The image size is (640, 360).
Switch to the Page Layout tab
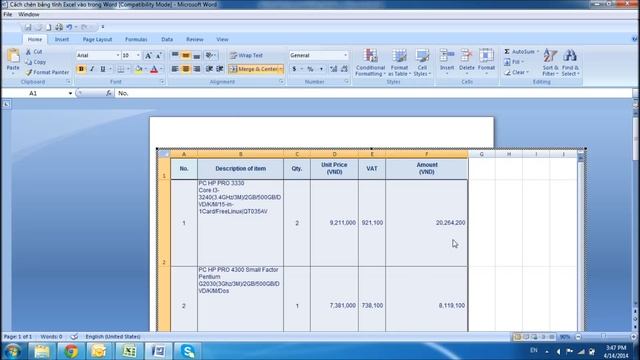tap(97, 40)
